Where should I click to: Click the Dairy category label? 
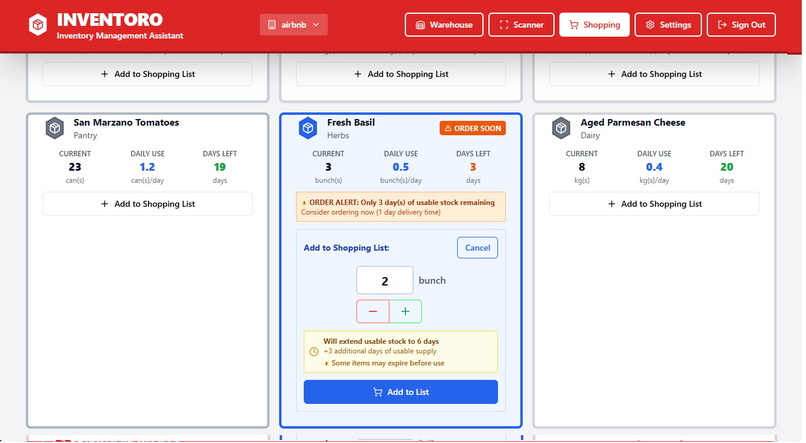[590, 136]
